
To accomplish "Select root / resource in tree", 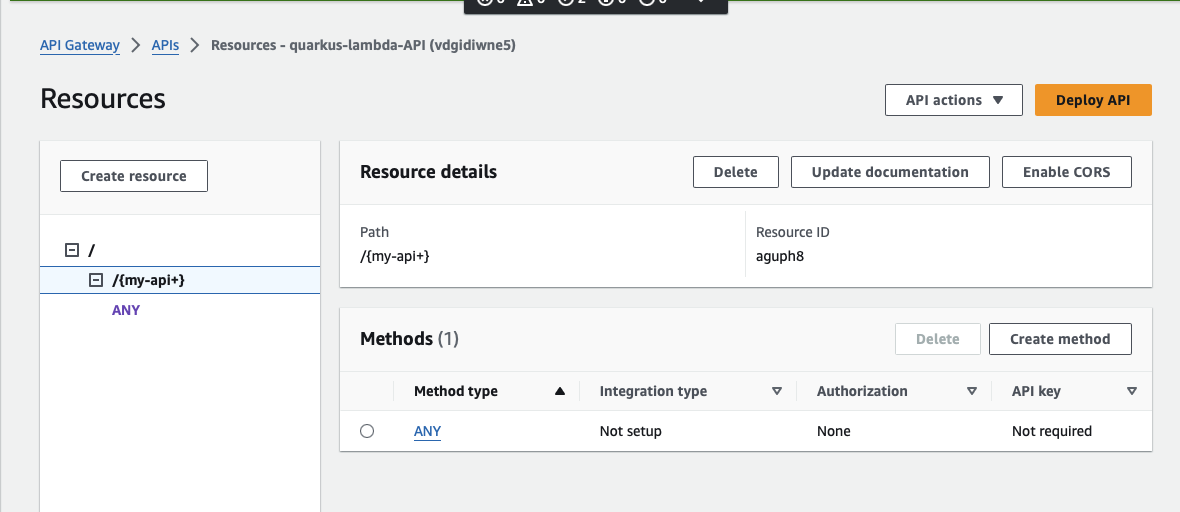I will click(91, 250).
